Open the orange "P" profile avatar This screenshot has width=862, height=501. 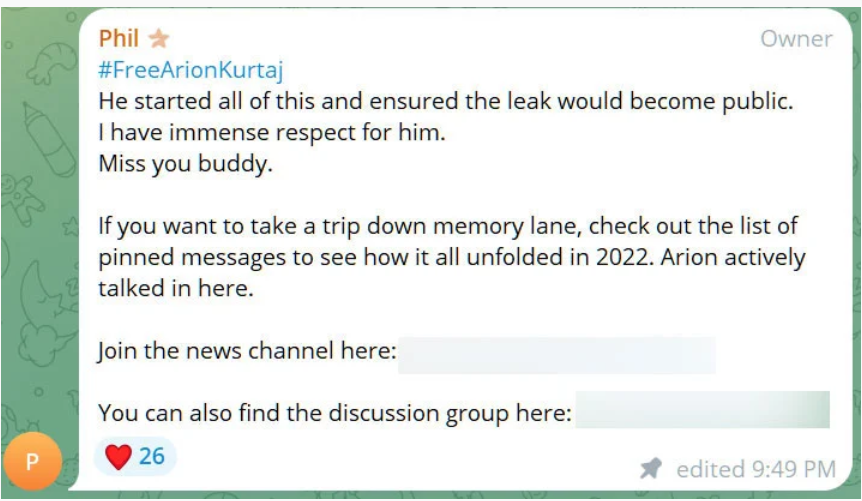(x=32, y=462)
